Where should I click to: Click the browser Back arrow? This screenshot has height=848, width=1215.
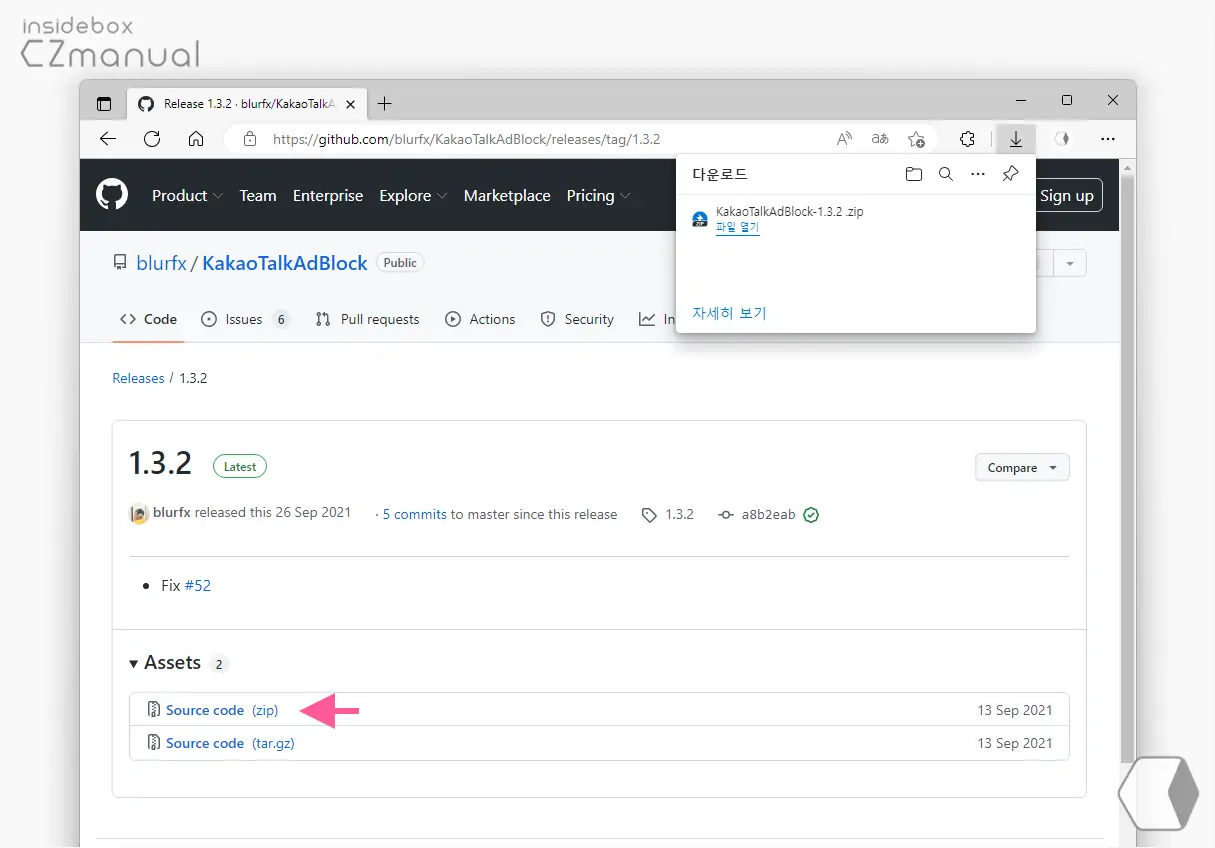(108, 139)
